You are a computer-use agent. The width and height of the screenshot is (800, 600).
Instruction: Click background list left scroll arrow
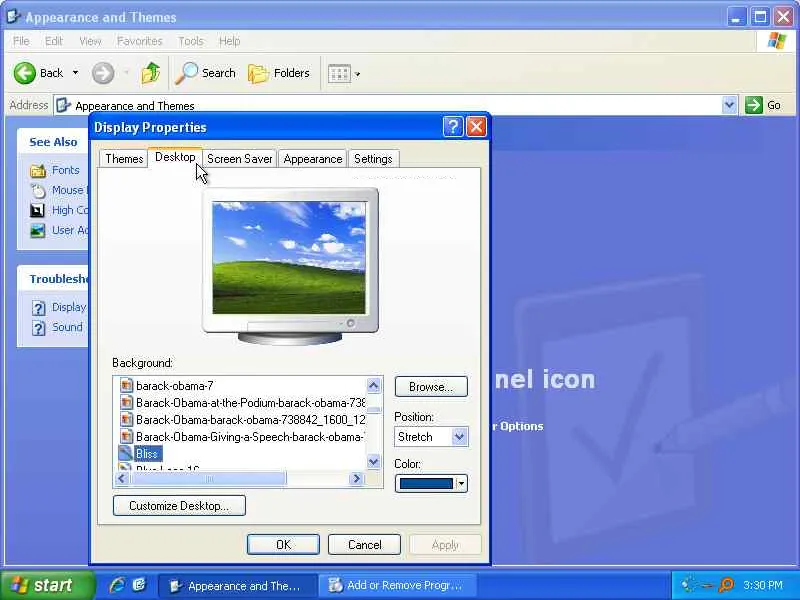[121, 479]
